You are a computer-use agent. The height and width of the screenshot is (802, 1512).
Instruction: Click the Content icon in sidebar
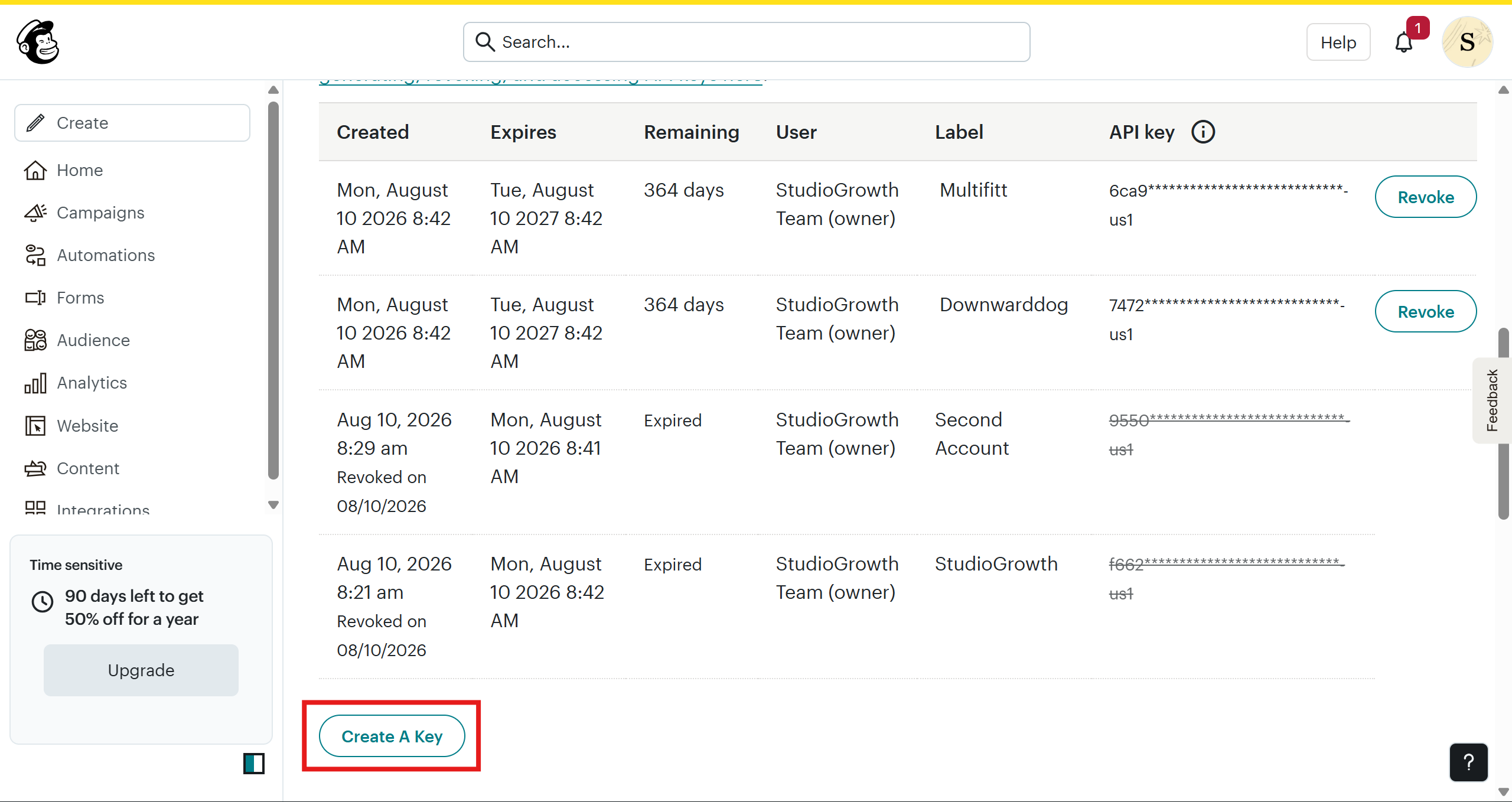(x=35, y=468)
